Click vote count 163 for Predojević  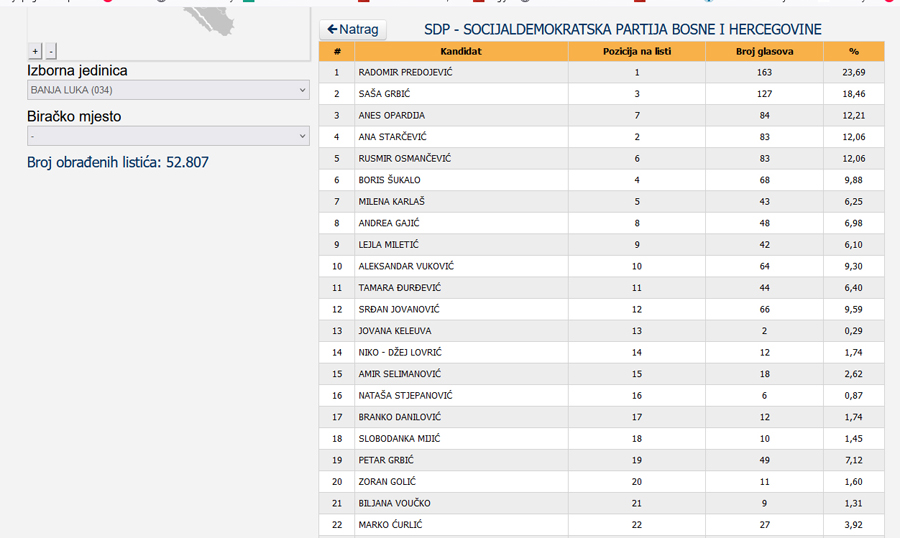tap(765, 72)
